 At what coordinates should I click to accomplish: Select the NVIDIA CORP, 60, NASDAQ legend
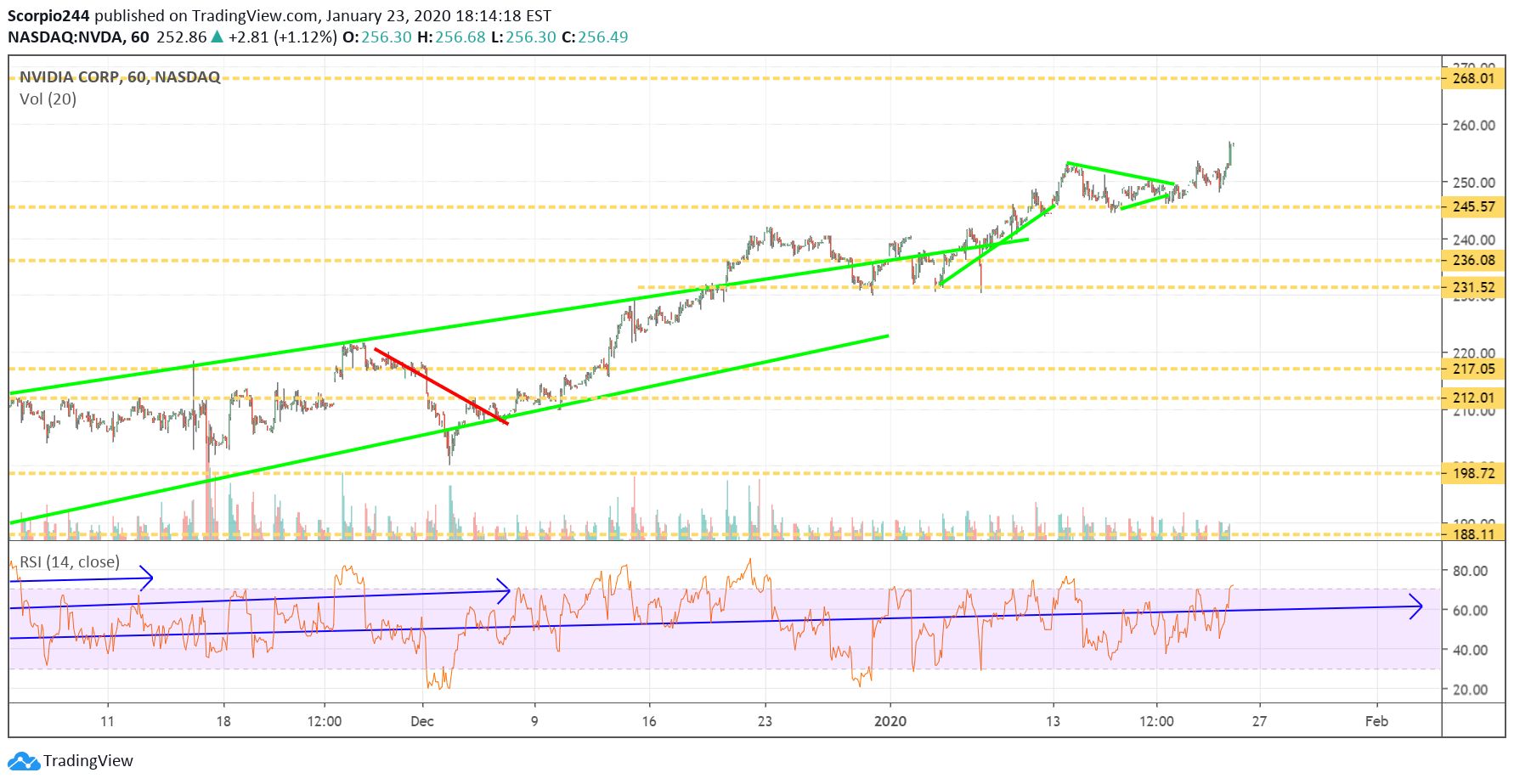pos(120,77)
